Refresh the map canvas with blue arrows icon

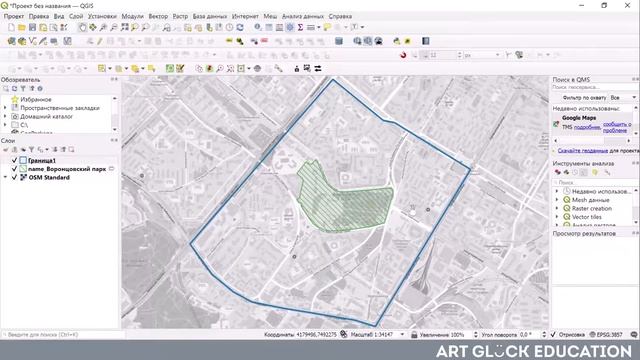coord(240,27)
